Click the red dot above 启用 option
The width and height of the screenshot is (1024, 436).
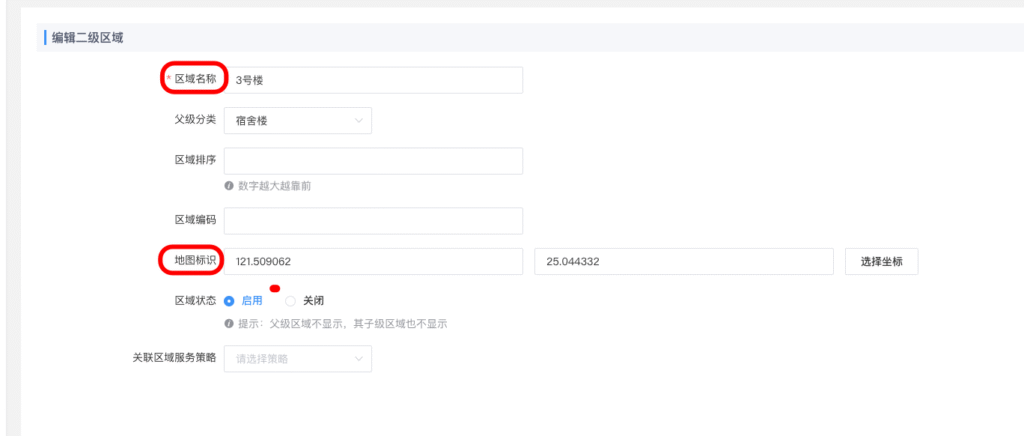tap(274, 288)
